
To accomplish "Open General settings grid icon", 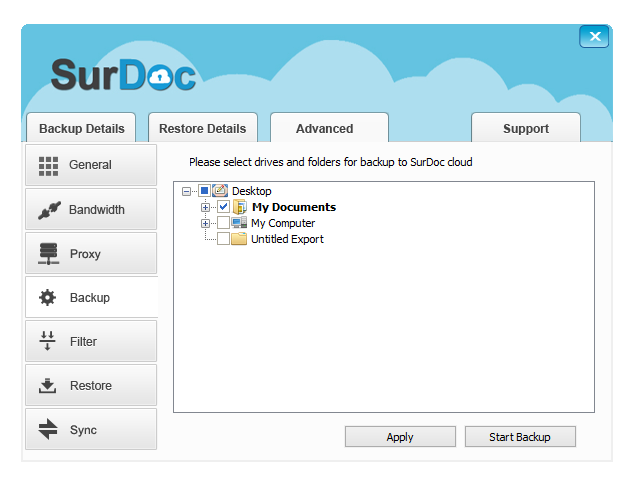I will click(x=48, y=166).
